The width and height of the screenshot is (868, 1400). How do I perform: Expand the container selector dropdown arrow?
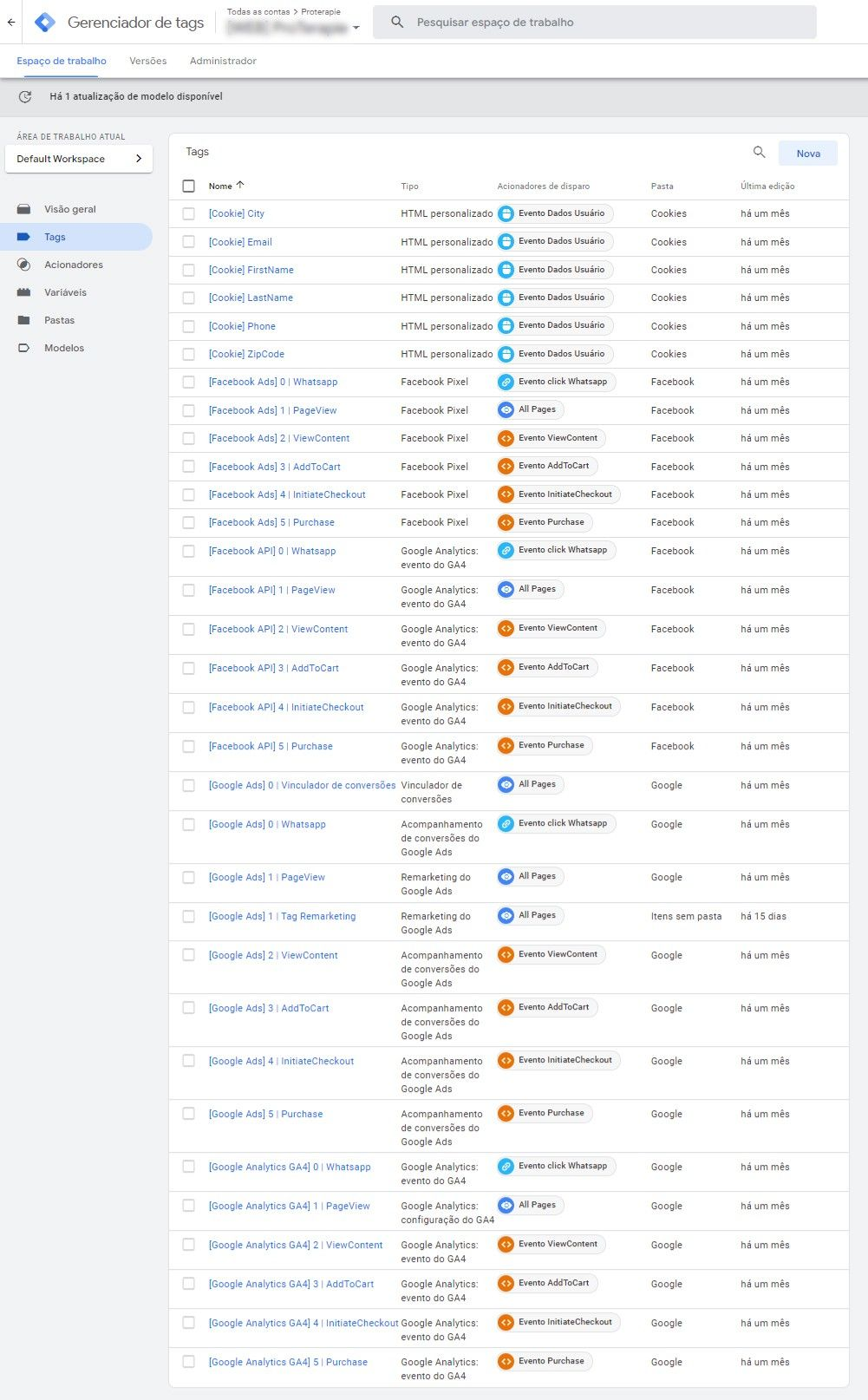coord(356,29)
